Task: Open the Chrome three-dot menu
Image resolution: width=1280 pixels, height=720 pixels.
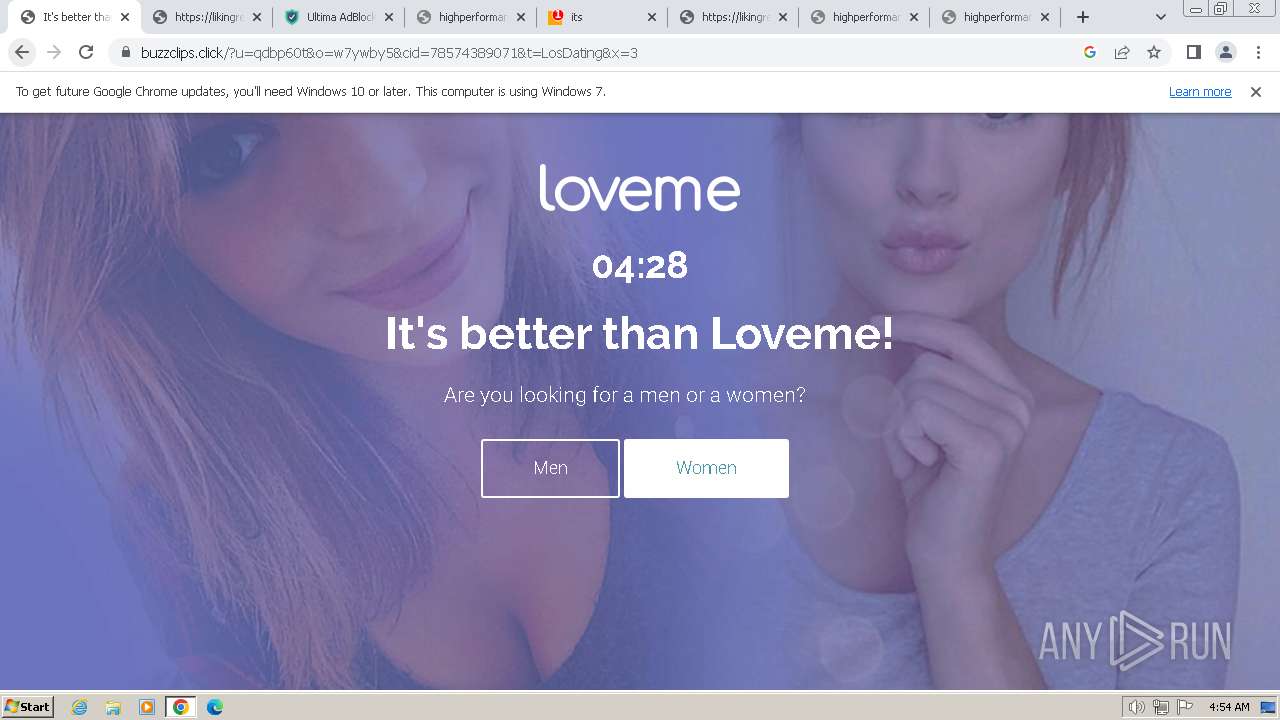Action: point(1258,52)
